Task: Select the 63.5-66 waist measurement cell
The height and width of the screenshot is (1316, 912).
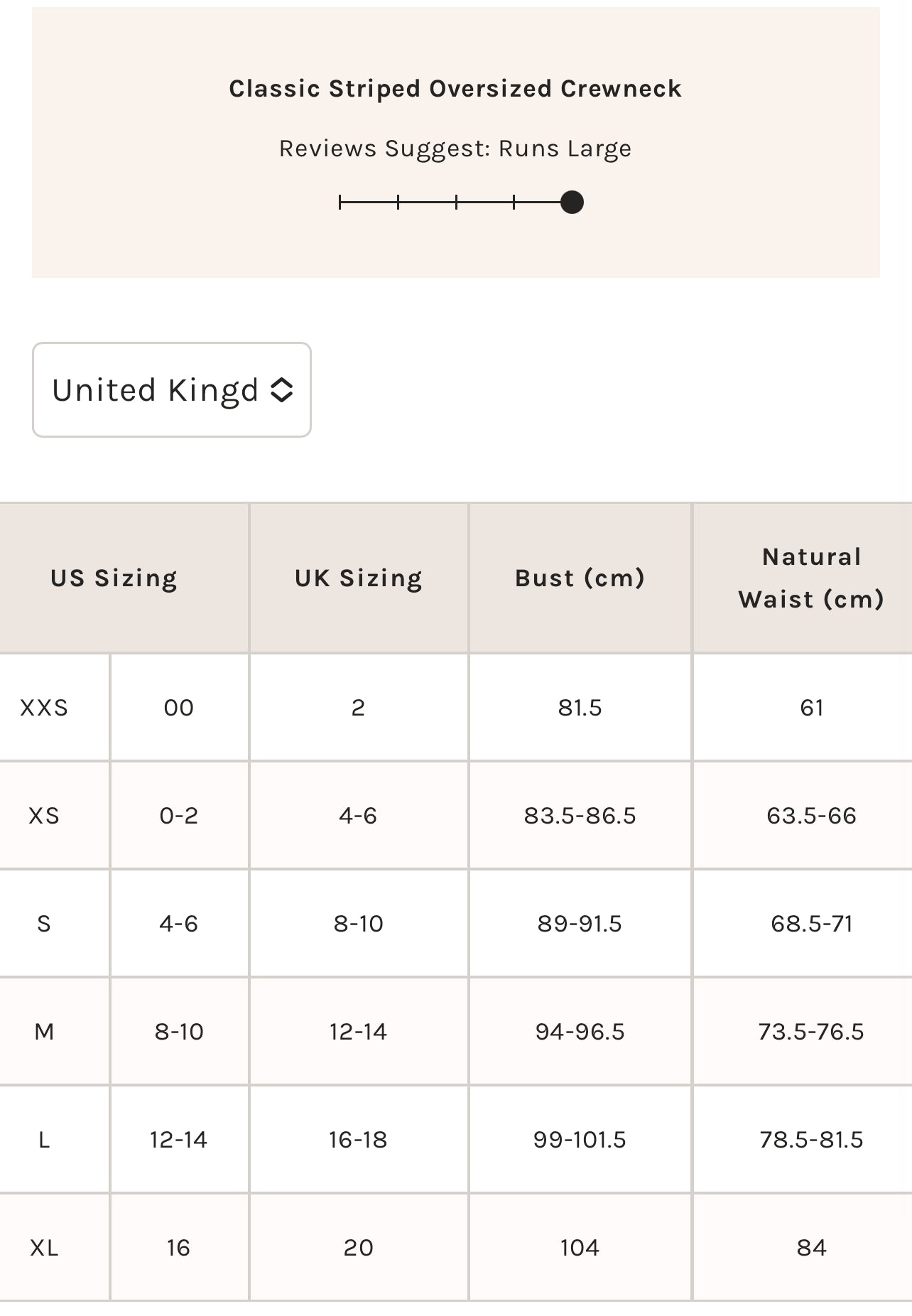Action: [x=811, y=816]
